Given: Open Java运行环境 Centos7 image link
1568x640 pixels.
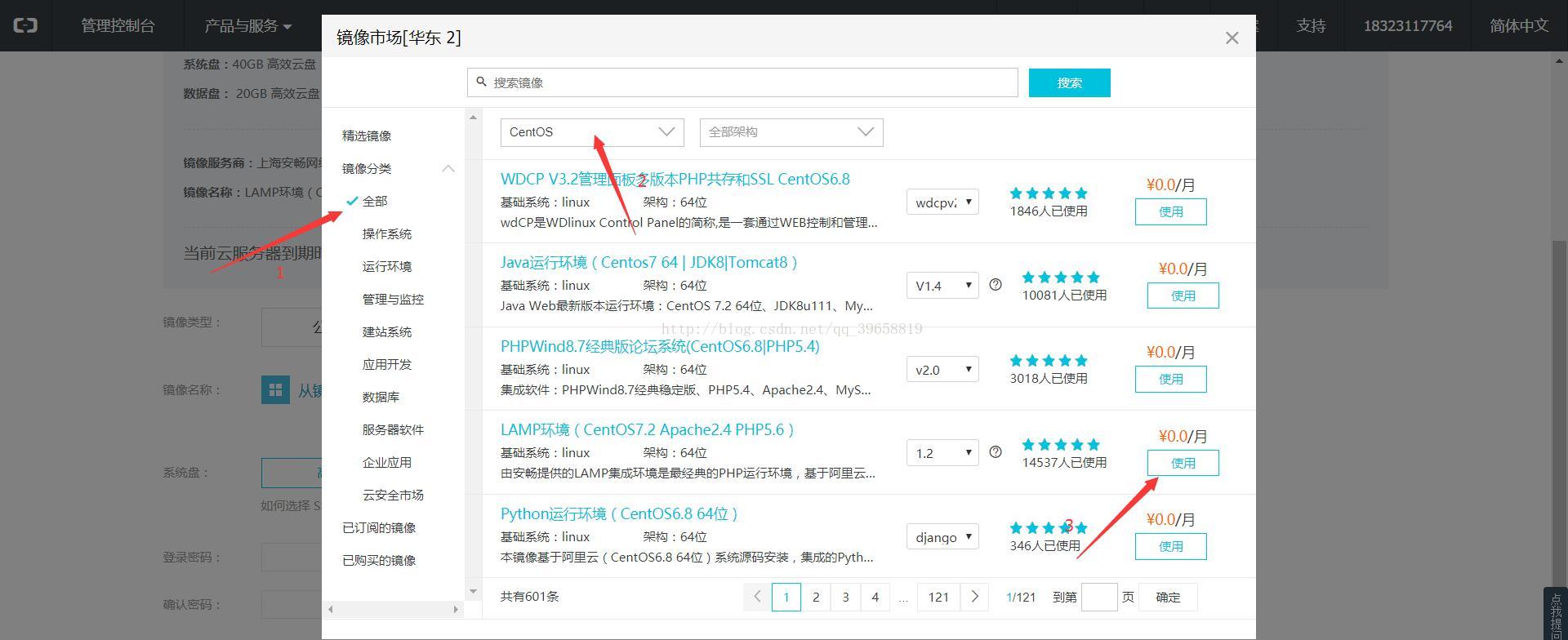Looking at the screenshot, I should tap(649, 262).
